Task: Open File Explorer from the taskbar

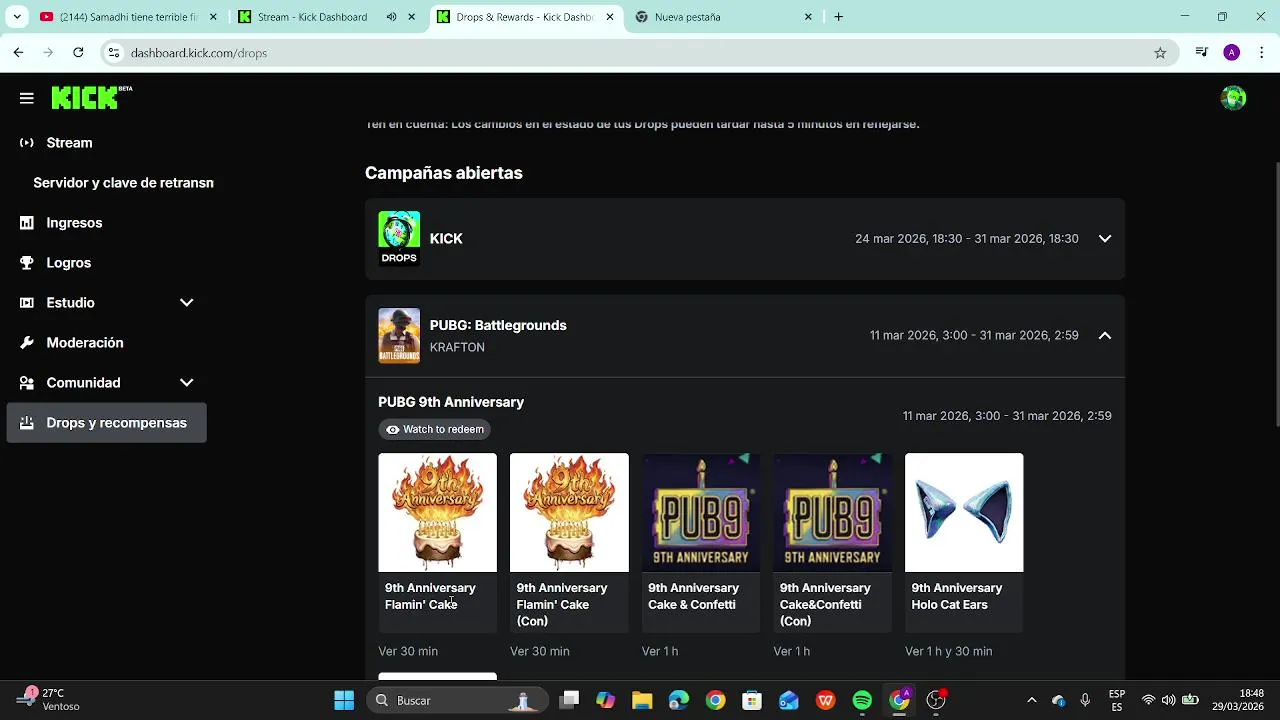Action: [642, 701]
